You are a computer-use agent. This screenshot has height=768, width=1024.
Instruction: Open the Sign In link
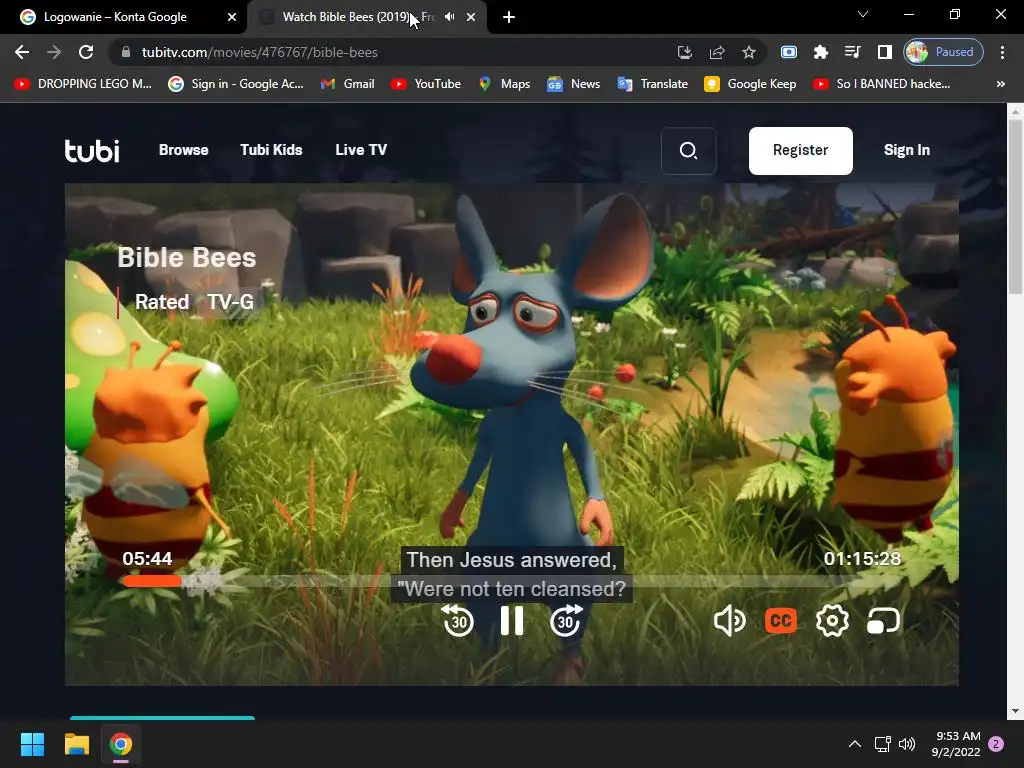click(x=906, y=150)
